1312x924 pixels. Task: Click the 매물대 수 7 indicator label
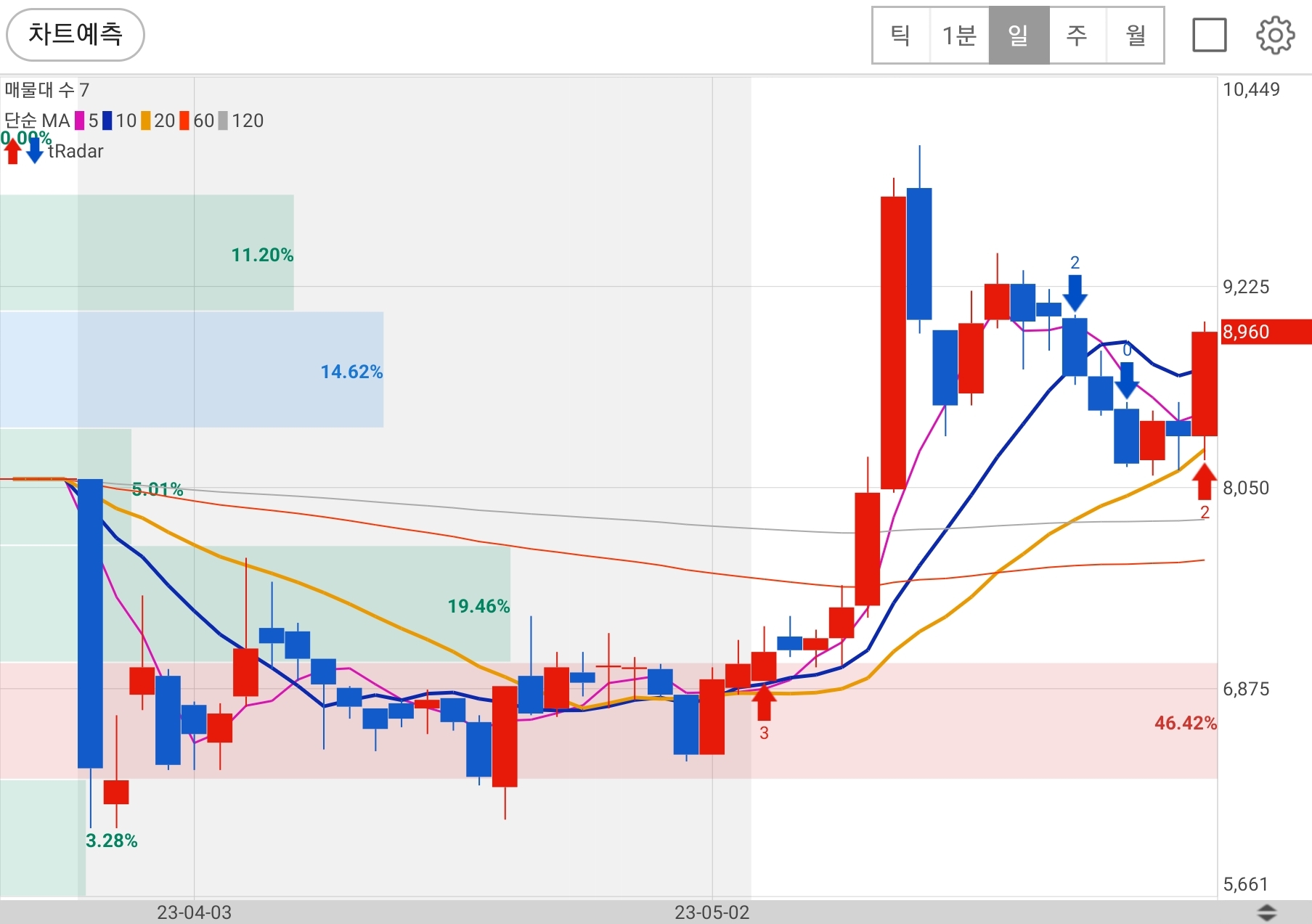pyautogui.click(x=47, y=90)
